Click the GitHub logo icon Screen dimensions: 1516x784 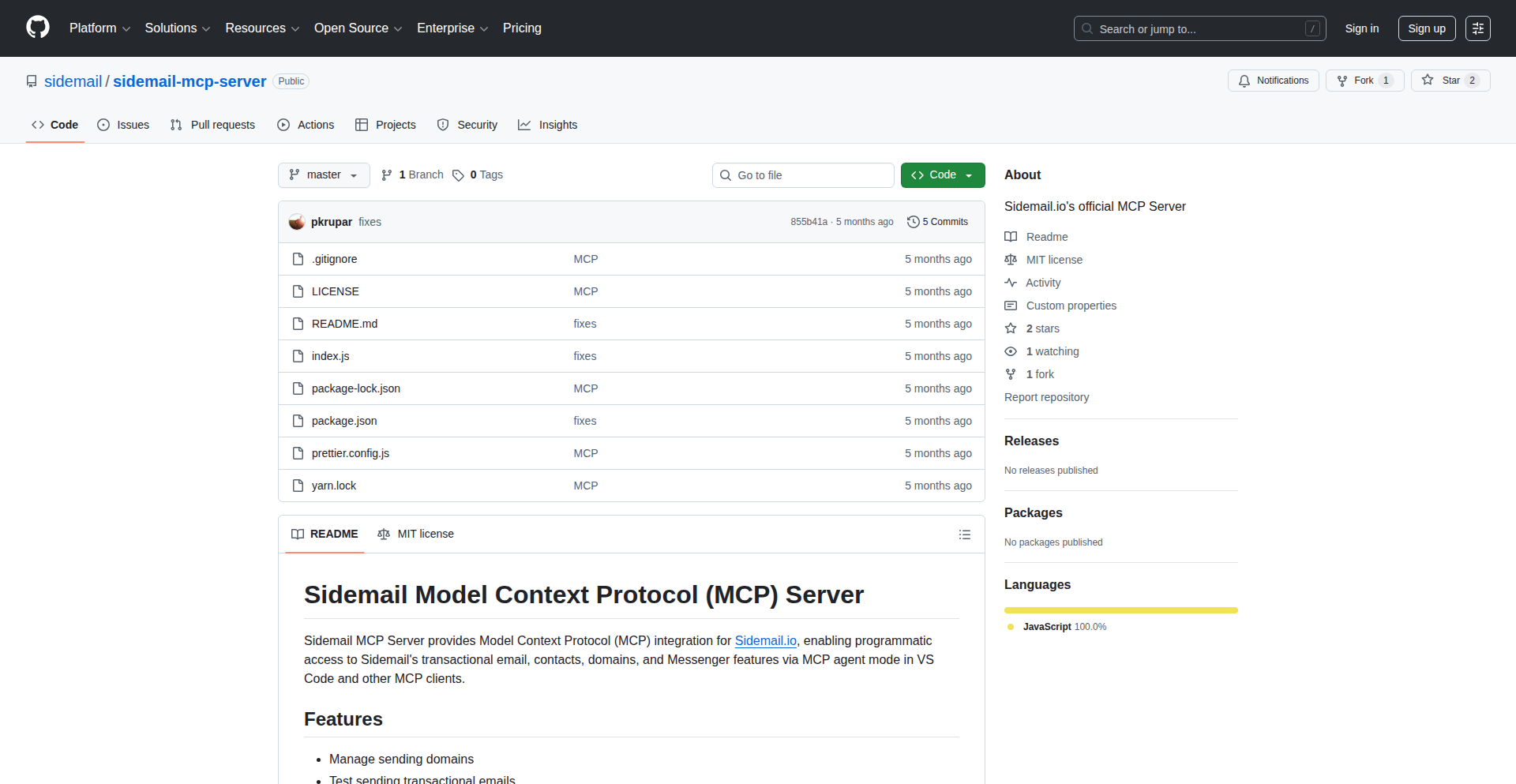[x=38, y=28]
